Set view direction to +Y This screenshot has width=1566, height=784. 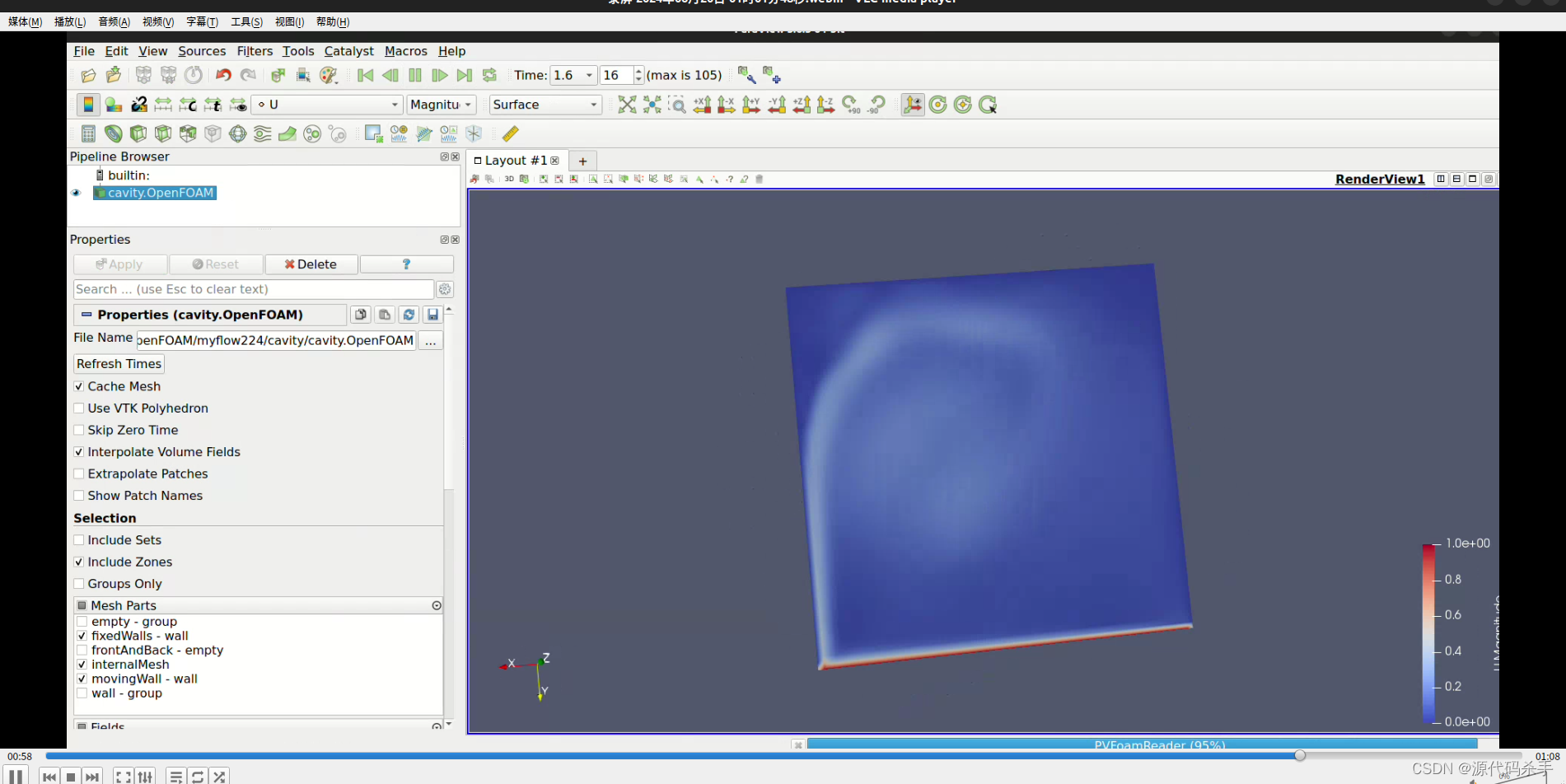(x=751, y=105)
